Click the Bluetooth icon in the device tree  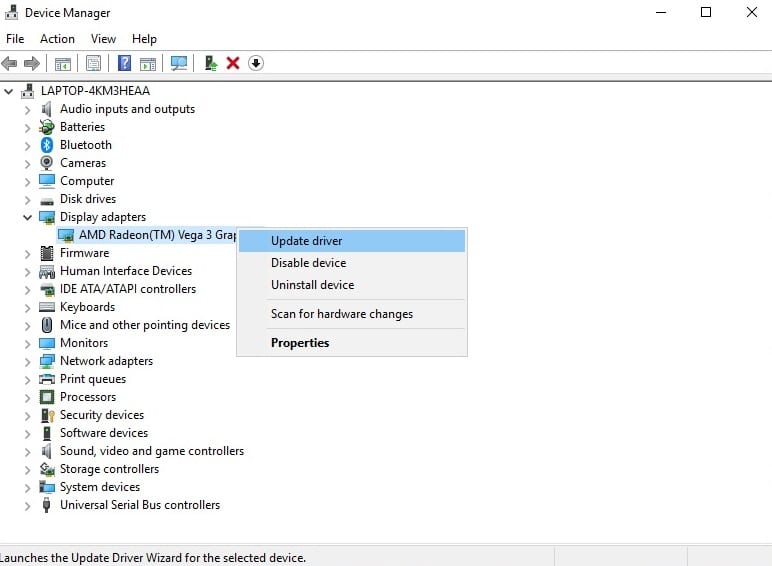[x=47, y=145]
